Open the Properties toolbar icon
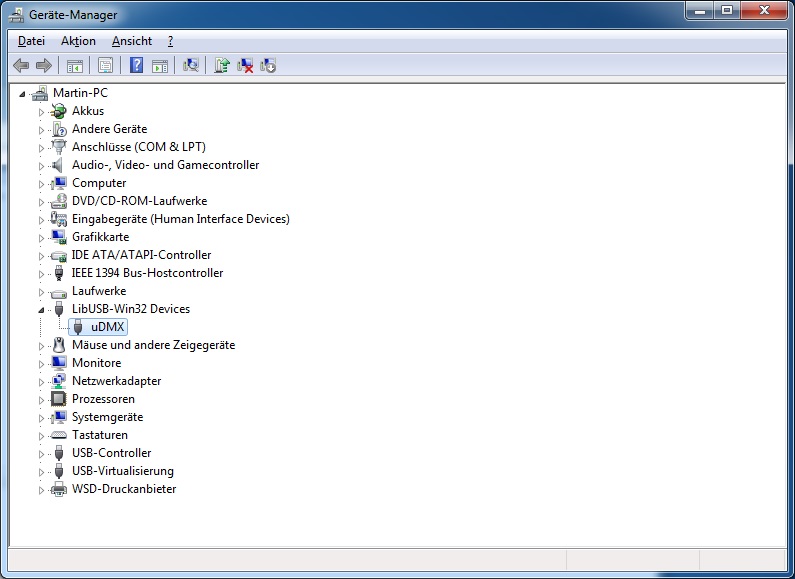 pos(105,65)
